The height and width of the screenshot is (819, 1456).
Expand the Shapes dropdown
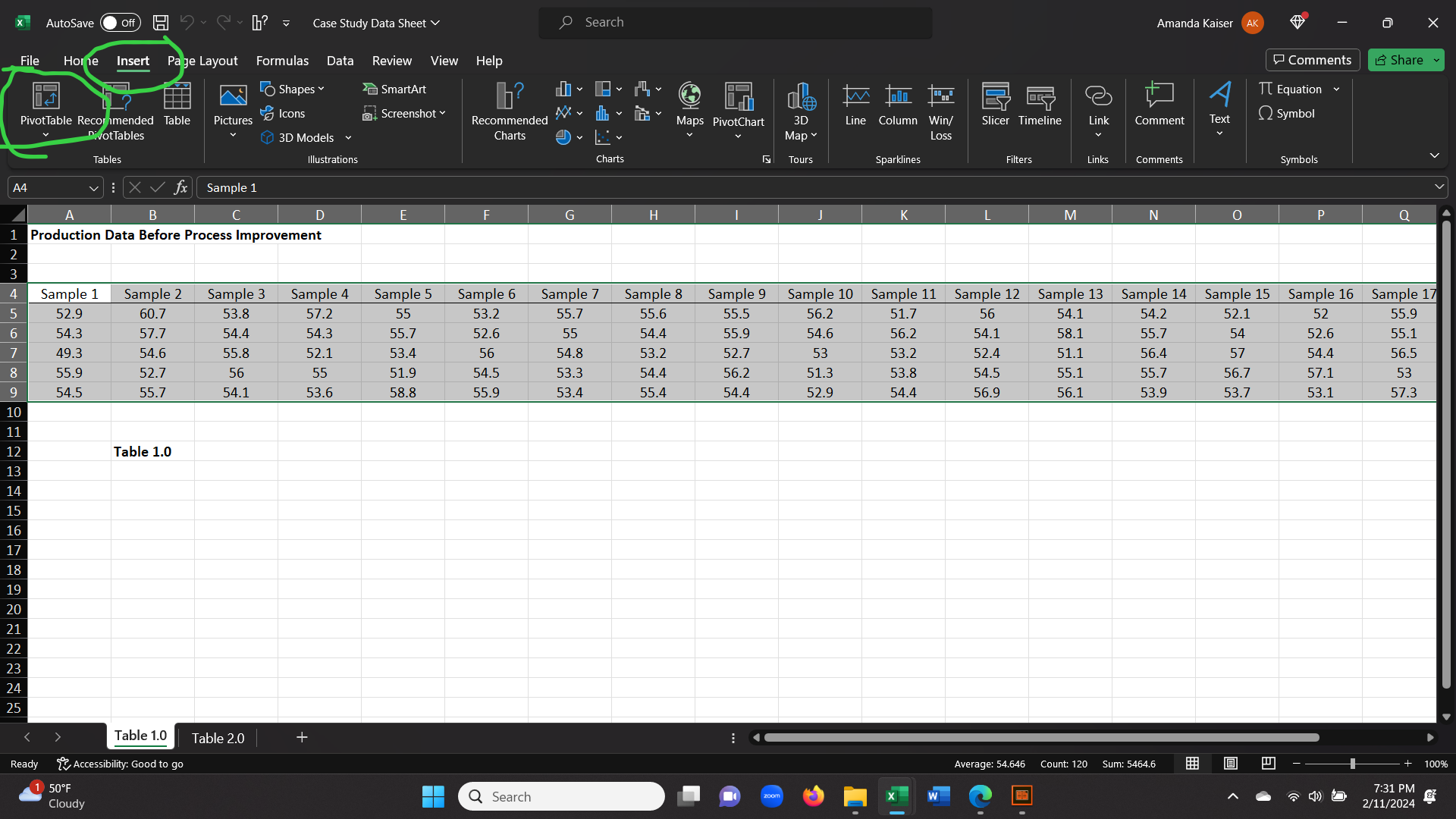tap(321, 89)
